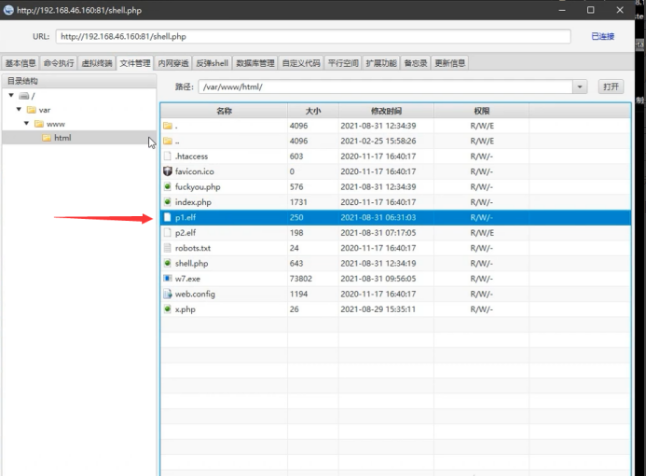Screen dimensions: 646x476
Task: Click the 73802 size of w7.exe
Action: tap(301, 279)
